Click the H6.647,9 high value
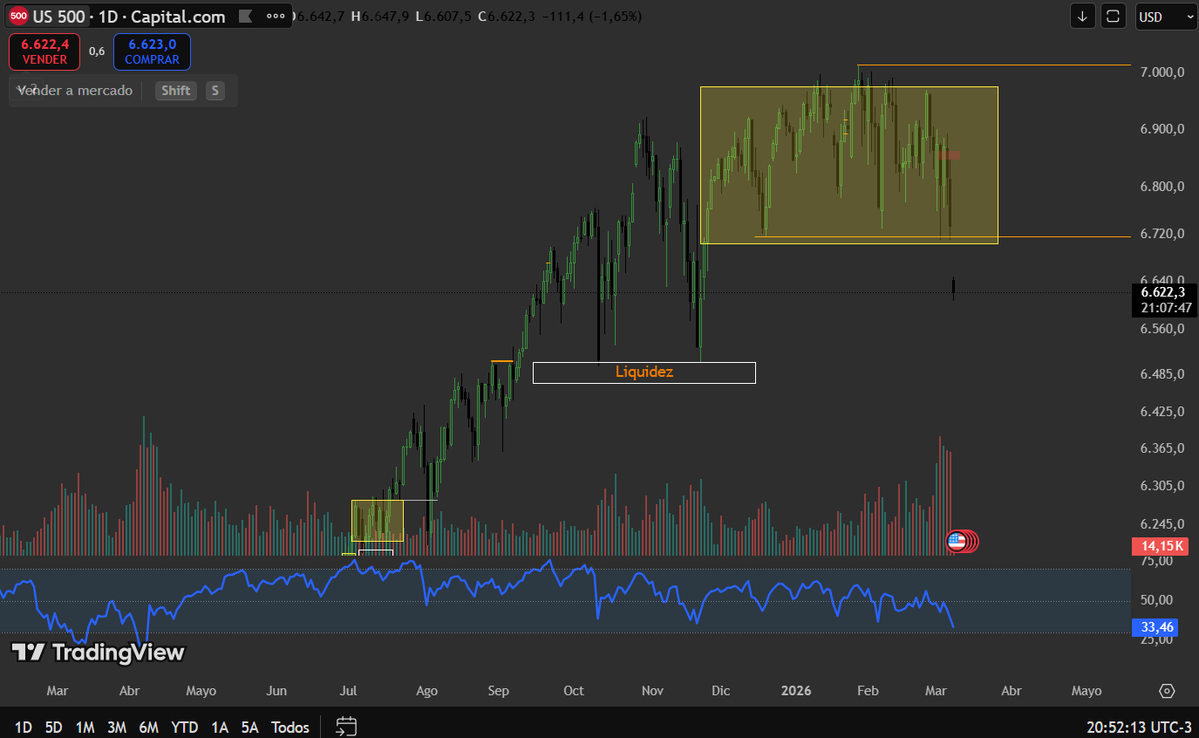 [379, 16]
